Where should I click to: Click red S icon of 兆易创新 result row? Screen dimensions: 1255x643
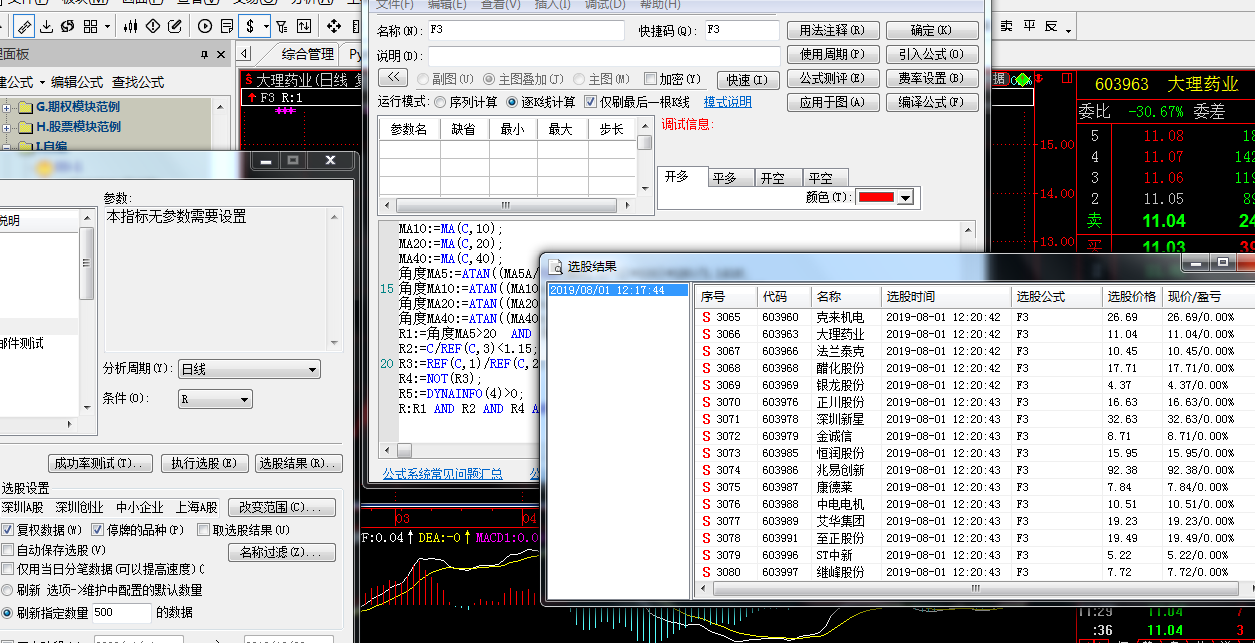pos(706,470)
